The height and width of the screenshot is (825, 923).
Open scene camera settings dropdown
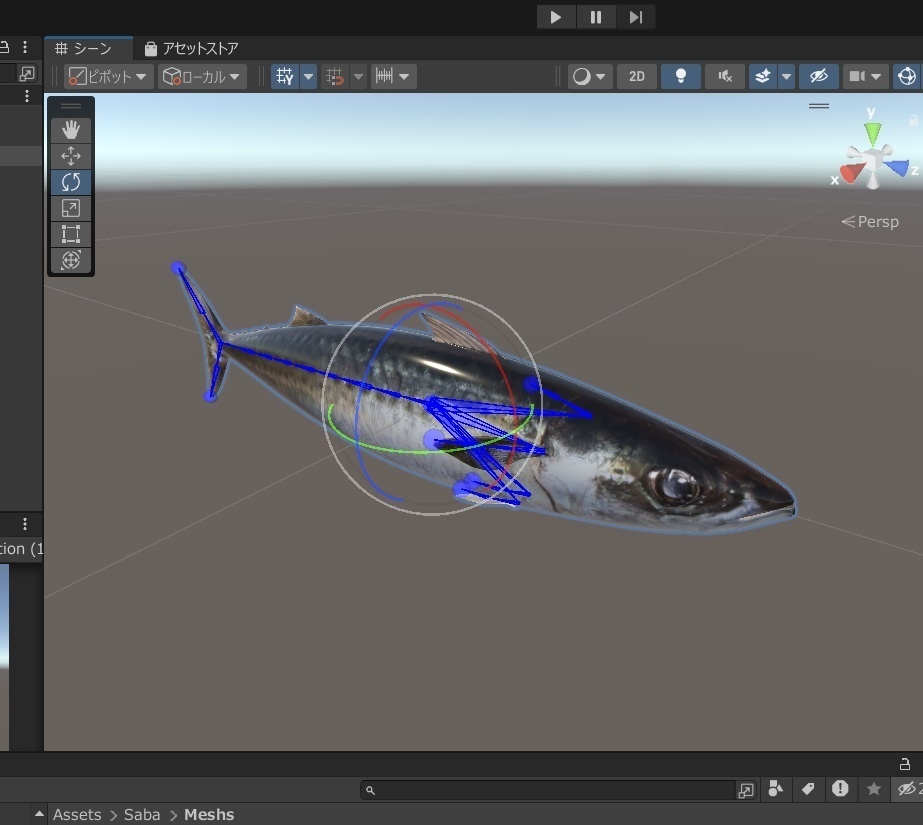[x=865, y=76]
